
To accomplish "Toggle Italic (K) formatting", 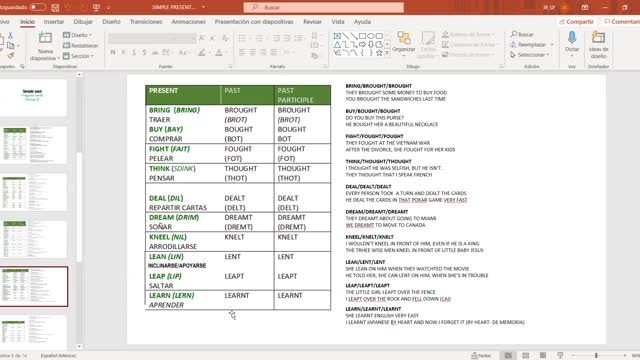I will 123,52.
